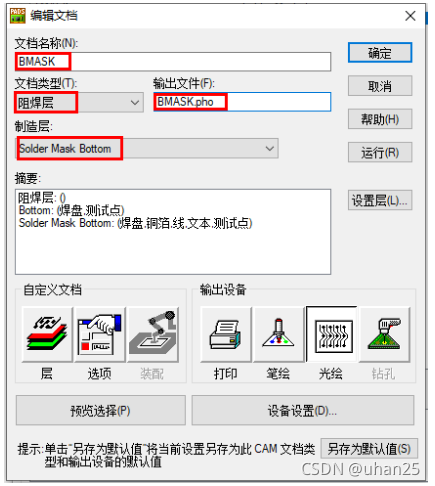The height and width of the screenshot is (486, 435).
Task: Open 帮助(H) help button
Action: coord(380,119)
